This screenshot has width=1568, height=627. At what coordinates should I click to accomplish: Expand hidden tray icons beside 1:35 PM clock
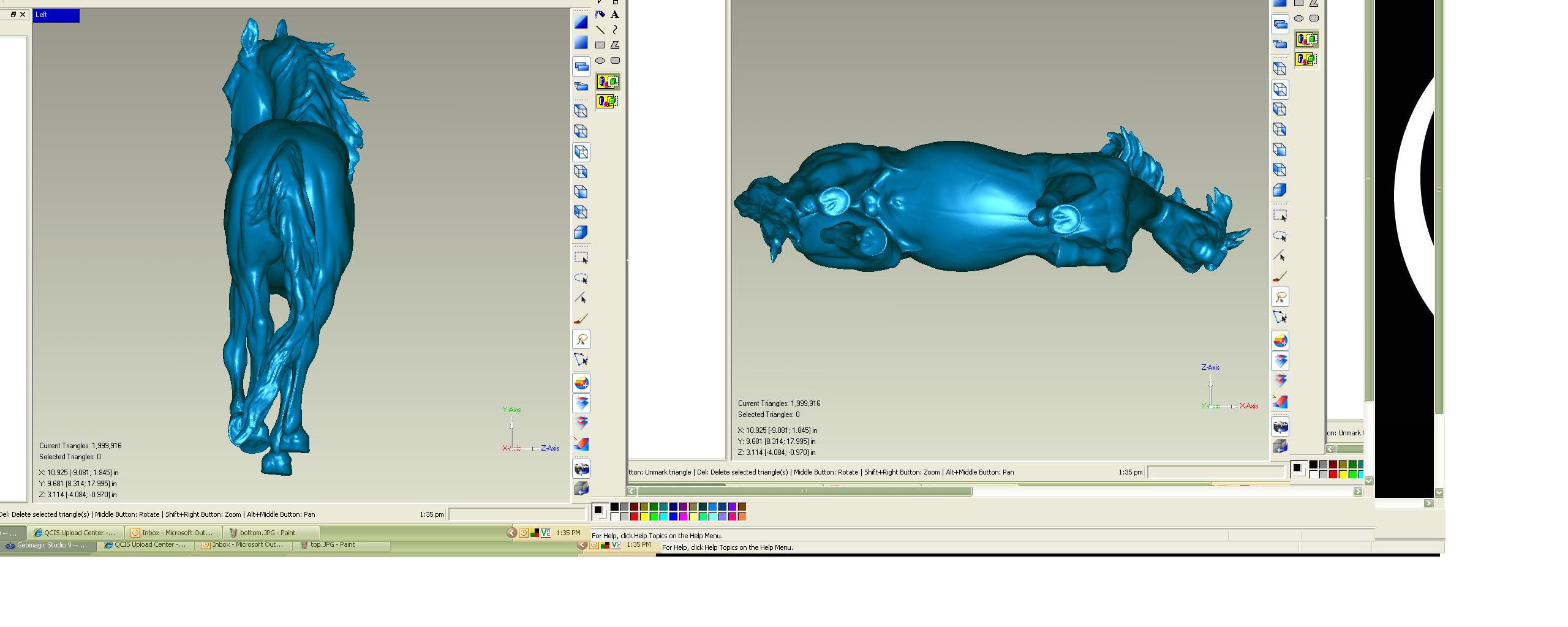pyautogui.click(x=511, y=533)
